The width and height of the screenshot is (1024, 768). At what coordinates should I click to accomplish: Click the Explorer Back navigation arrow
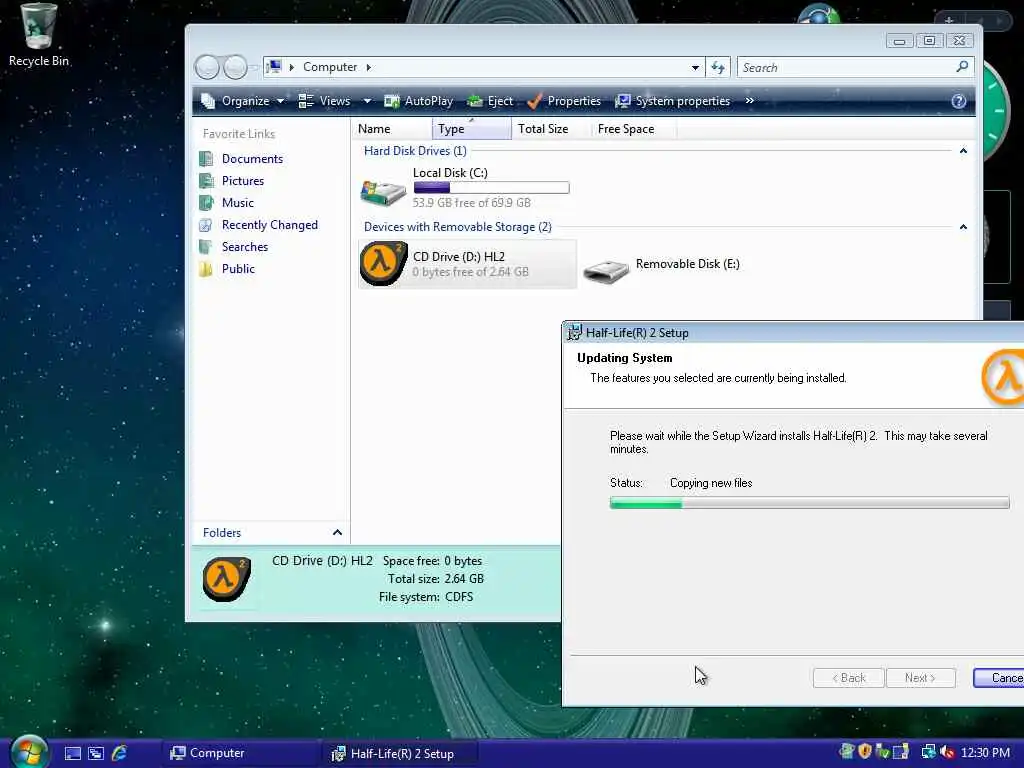[x=207, y=67]
